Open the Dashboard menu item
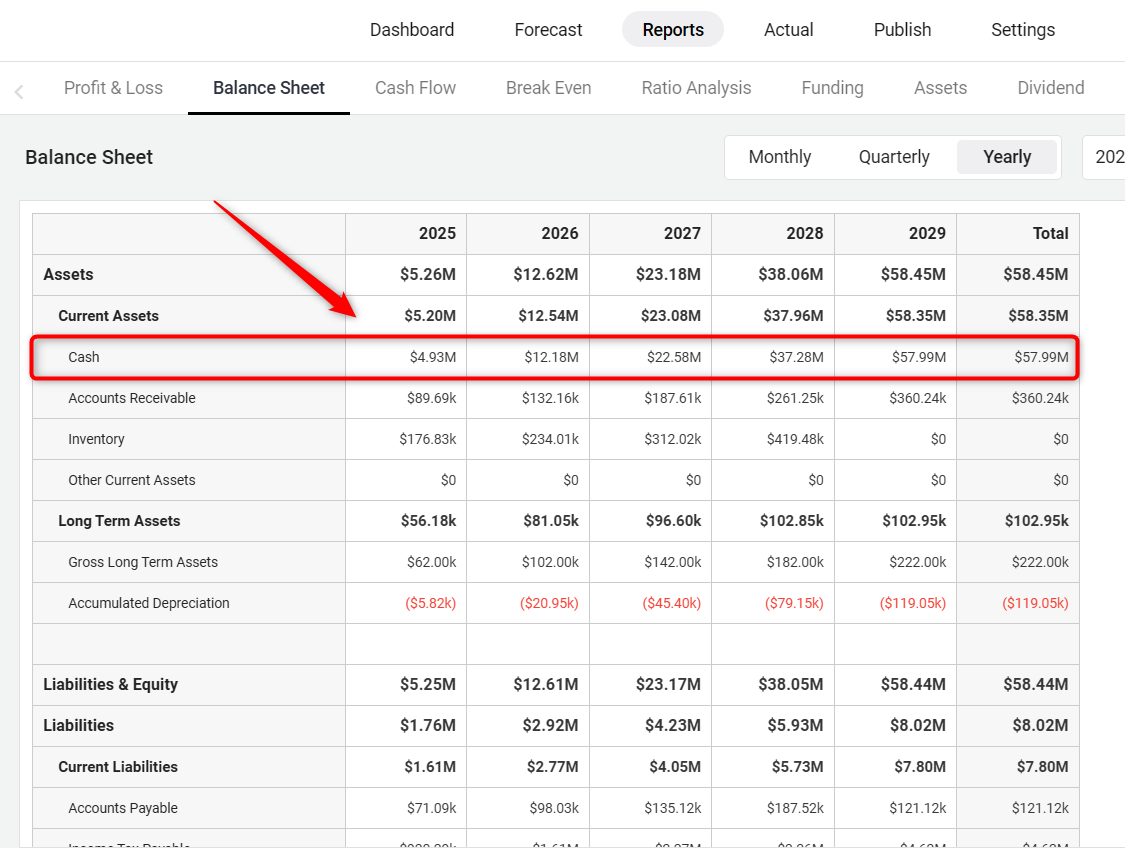Screen dimensions: 1125x848 click(412, 30)
